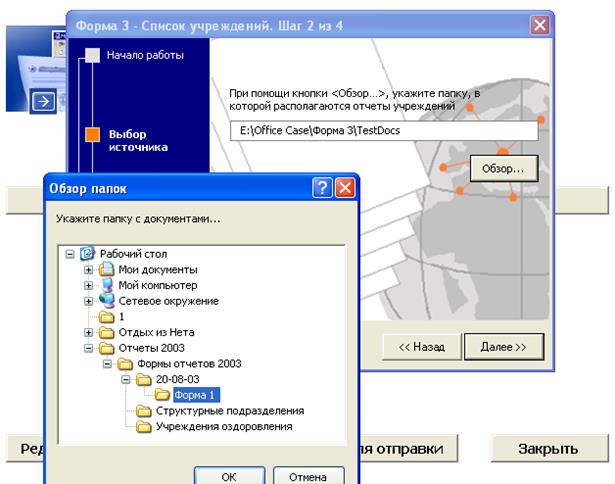Screen dimensions: 615x484
Task: Click the Закрыть button in the background window
Action: [549, 448]
